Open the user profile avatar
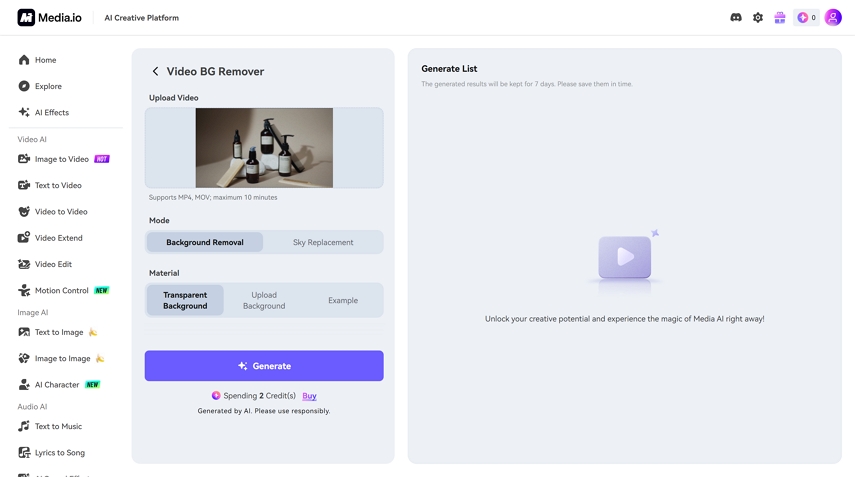Viewport: 855px width, 477px height. pos(833,17)
